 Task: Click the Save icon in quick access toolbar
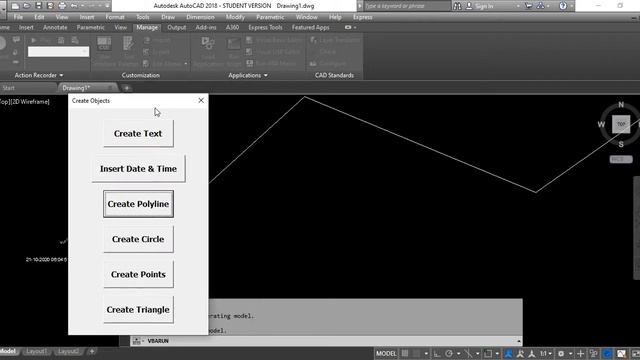click(x=38, y=6)
